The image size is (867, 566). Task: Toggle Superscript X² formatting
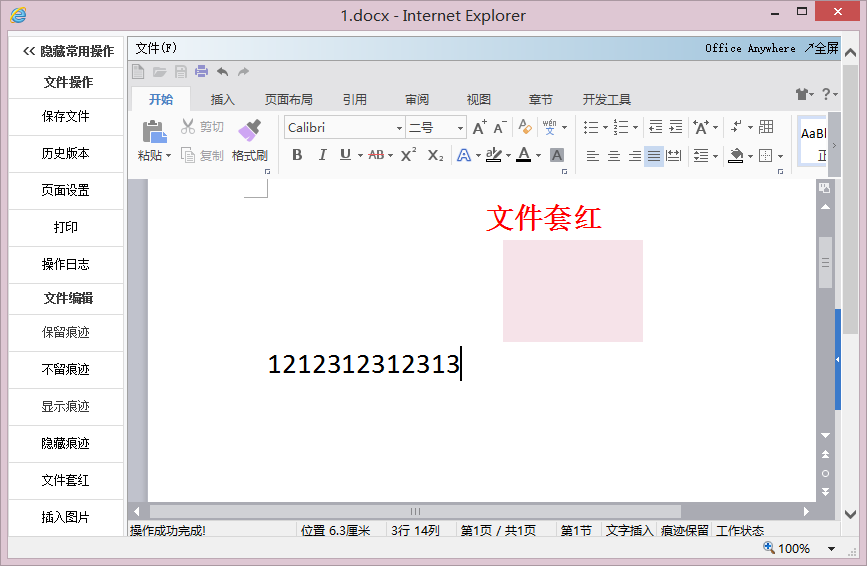tap(409, 155)
